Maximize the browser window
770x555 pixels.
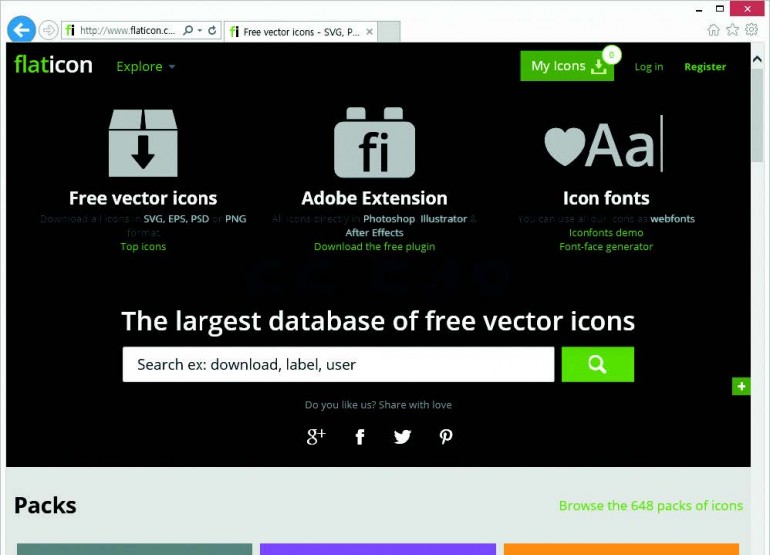click(719, 9)
